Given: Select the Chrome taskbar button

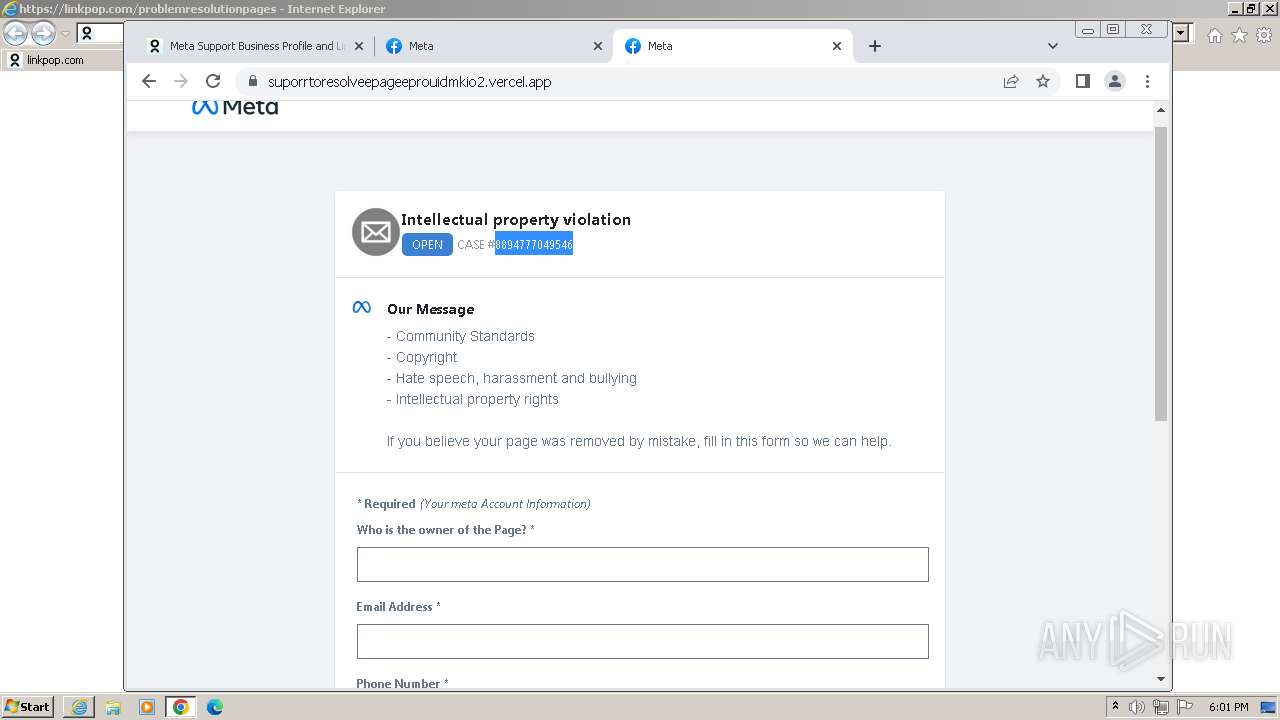Looking at the screenshot, I should click(181, 707).
